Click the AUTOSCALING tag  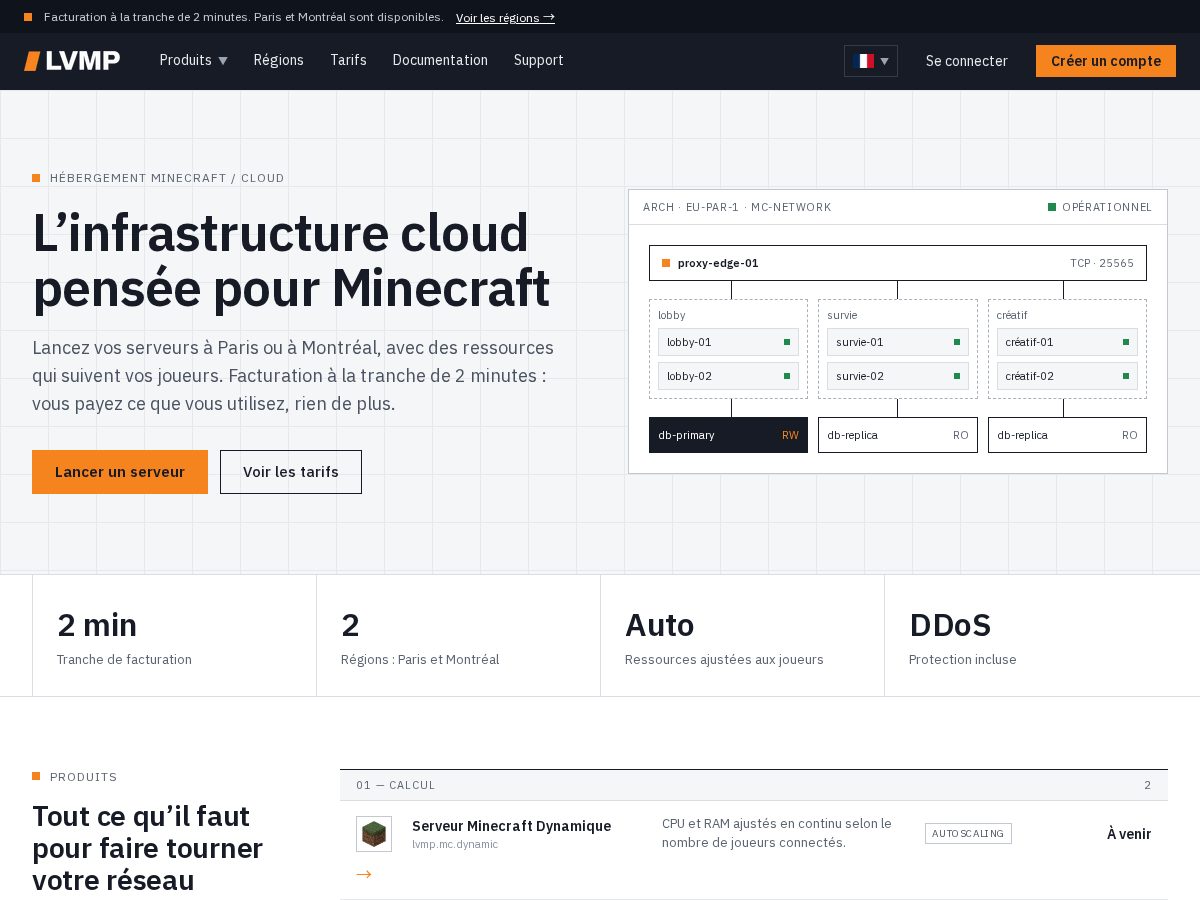coord(968,833)
